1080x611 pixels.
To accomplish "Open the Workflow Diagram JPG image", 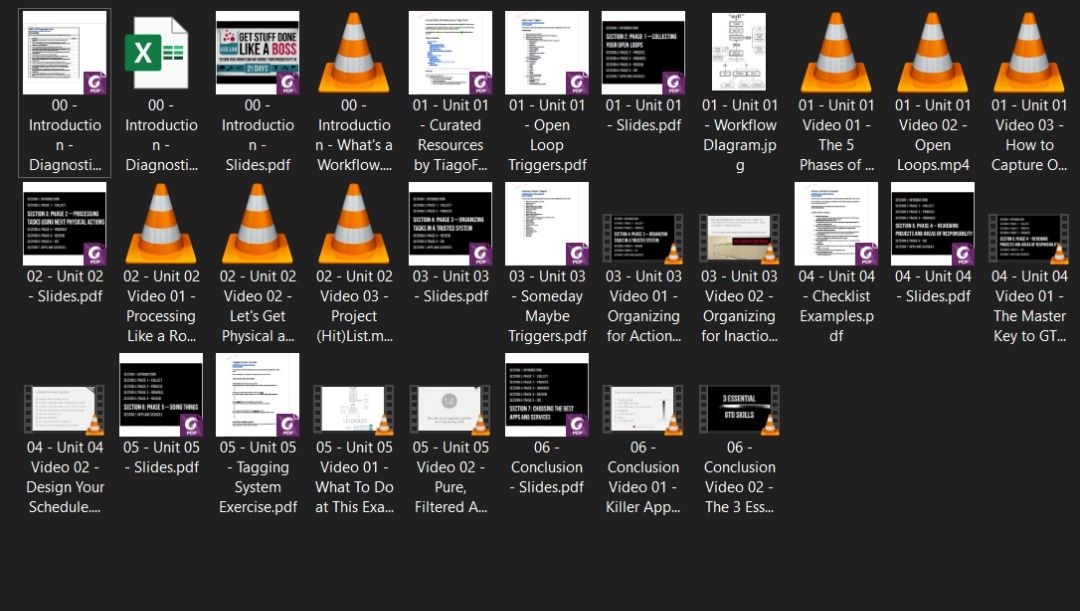I will click(739, 50).
